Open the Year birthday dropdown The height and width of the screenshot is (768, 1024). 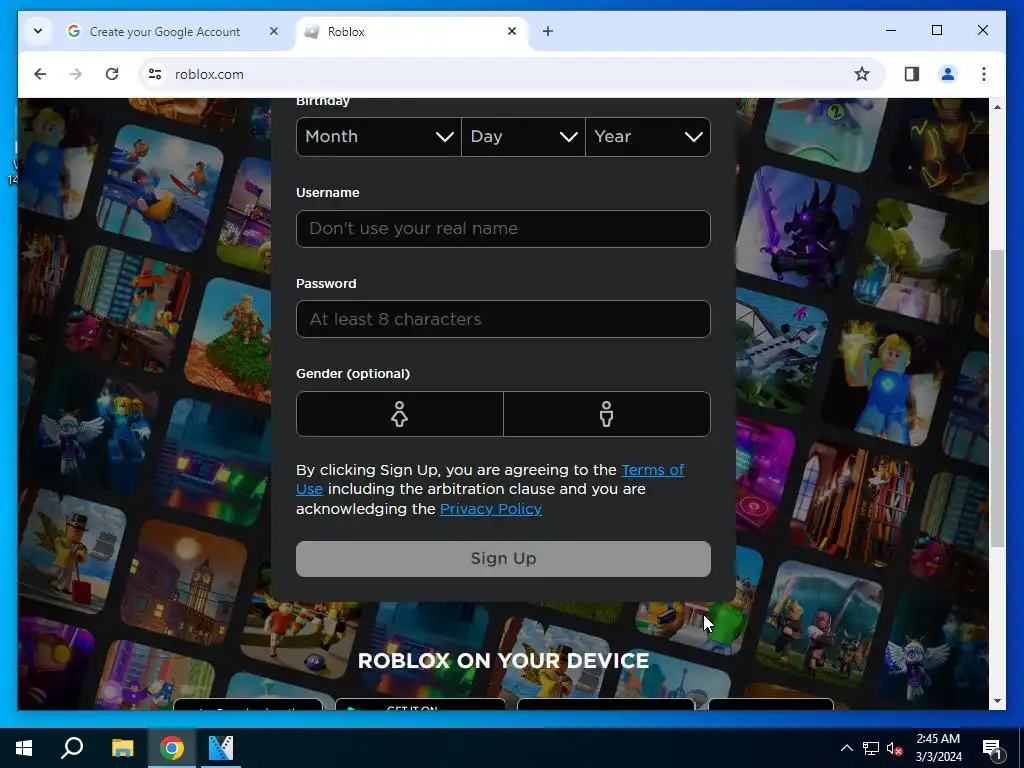click(x=648, y=136)
